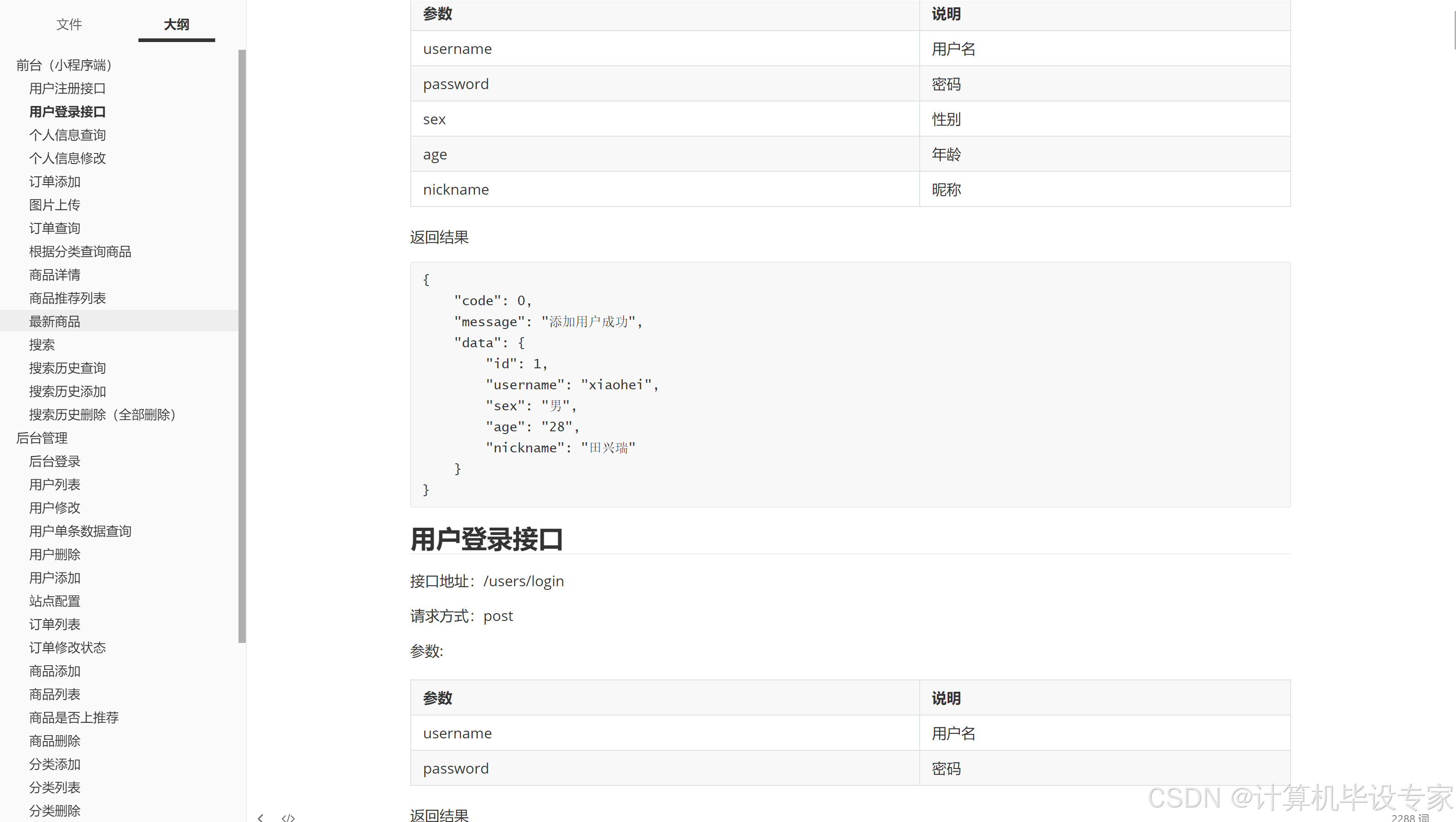Open 图片上传 in the outline
Screen dimensions: 1456x822
coord(55,205)
